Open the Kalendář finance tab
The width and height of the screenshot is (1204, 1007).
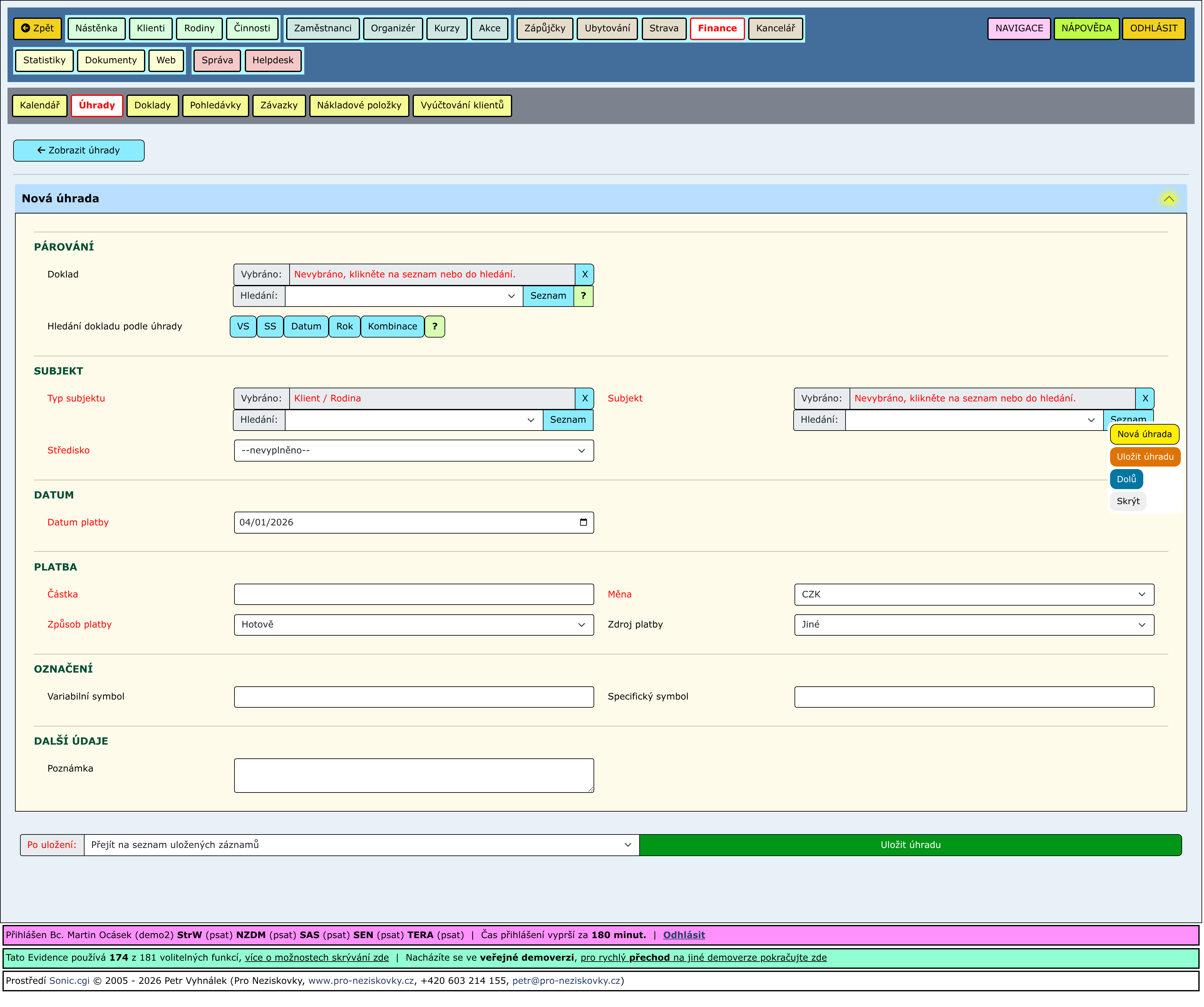click(x=39, y=106)
